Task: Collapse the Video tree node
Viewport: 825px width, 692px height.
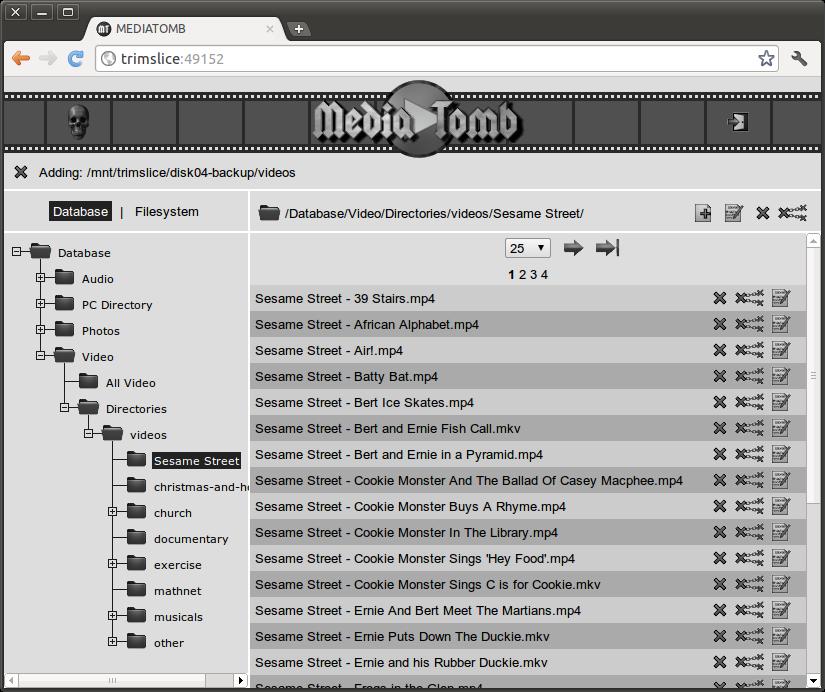Action: [41, 356]
